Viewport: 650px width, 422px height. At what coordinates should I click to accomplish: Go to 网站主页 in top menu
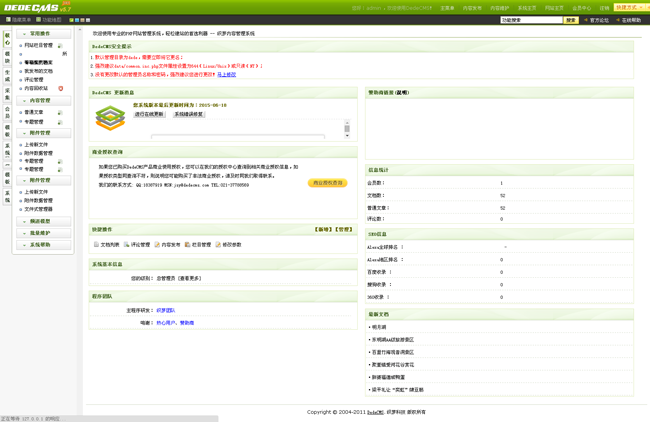coord(554,8)
